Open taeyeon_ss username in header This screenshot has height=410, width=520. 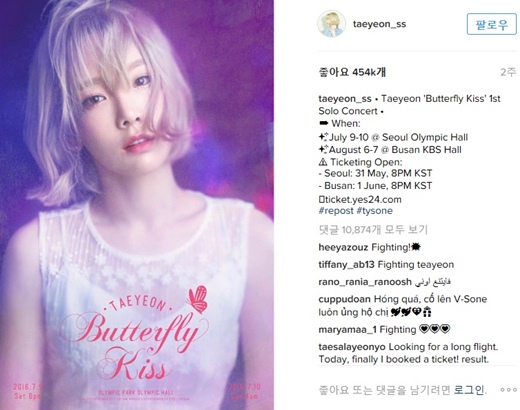pyautogui.click(x=379, y=24)
